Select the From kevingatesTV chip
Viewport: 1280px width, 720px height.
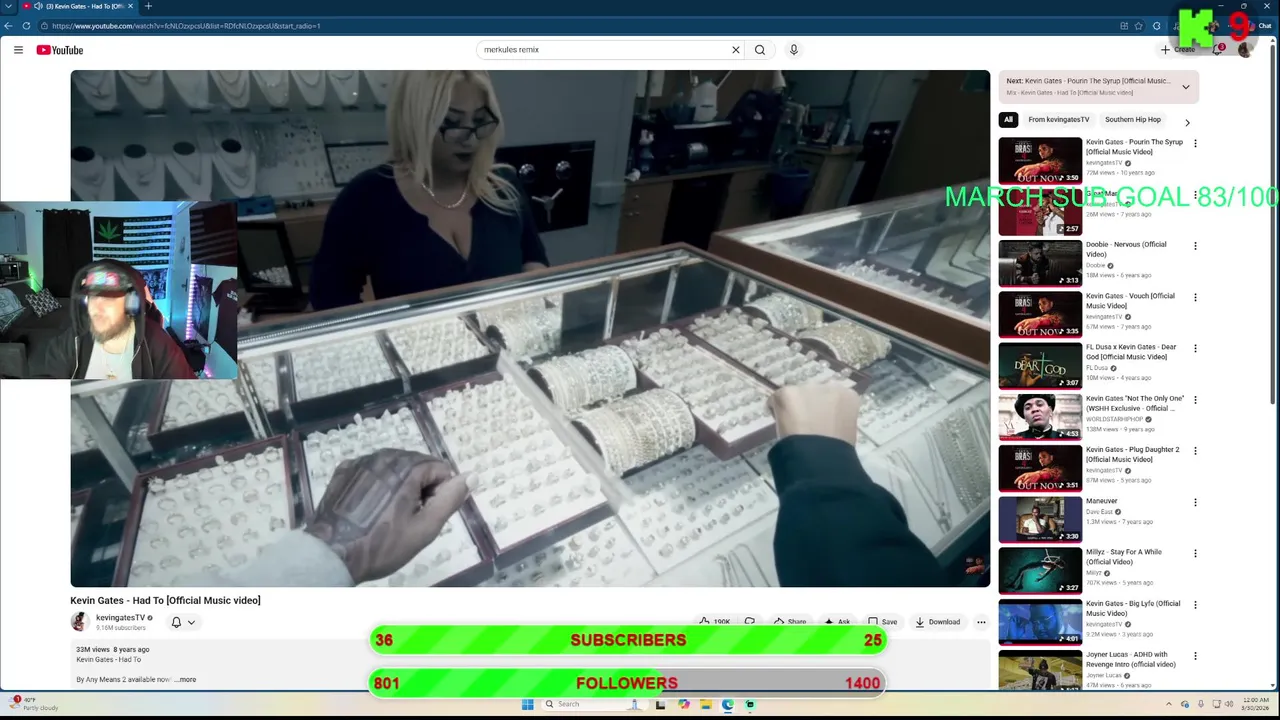1059,120
